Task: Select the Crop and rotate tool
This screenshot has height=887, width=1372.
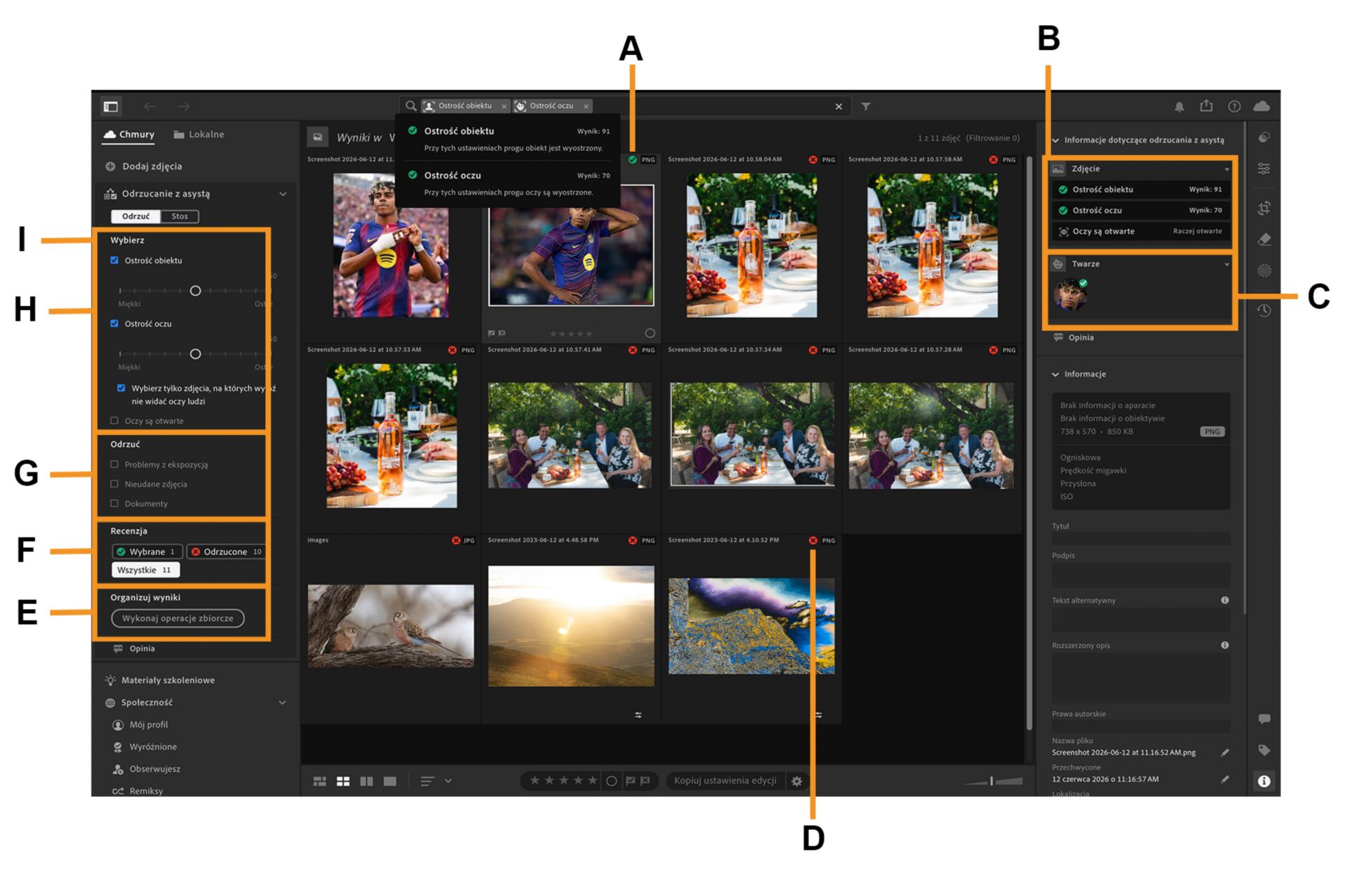Action: coord(1264,208)
